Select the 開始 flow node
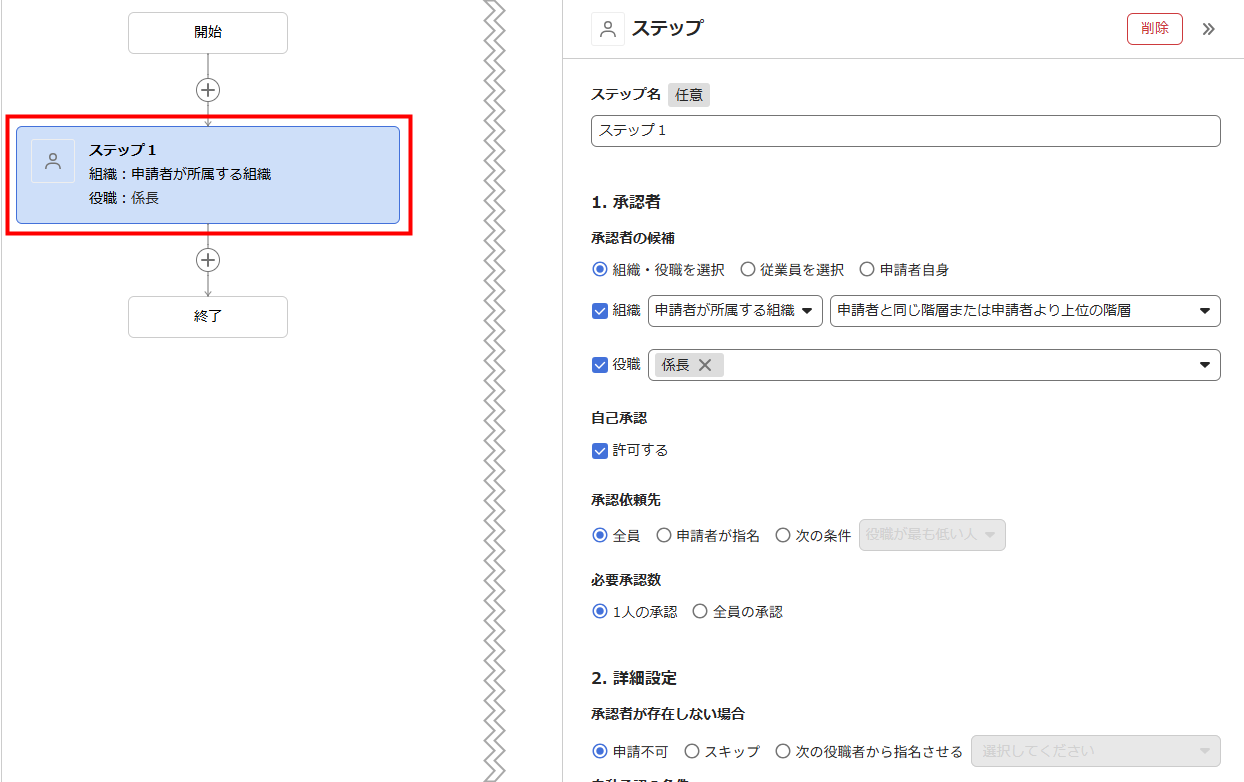Screen dimensions: 1244x782 [x=208, y=33]
